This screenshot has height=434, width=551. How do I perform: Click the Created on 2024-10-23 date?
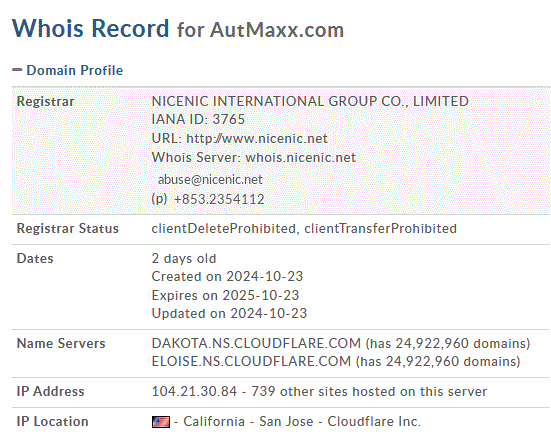[227, 276]
